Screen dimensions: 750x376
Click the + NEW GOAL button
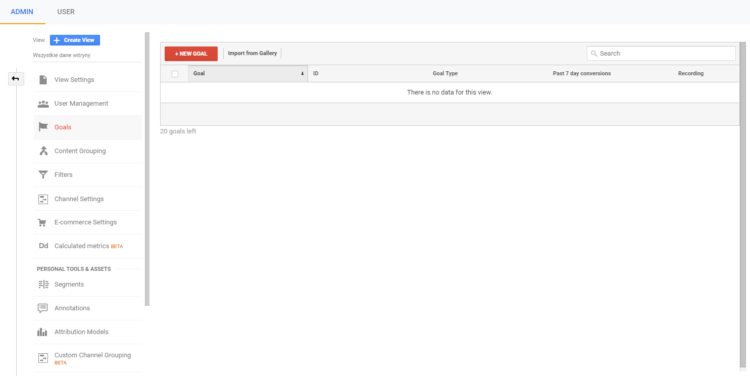coord(191,54)
